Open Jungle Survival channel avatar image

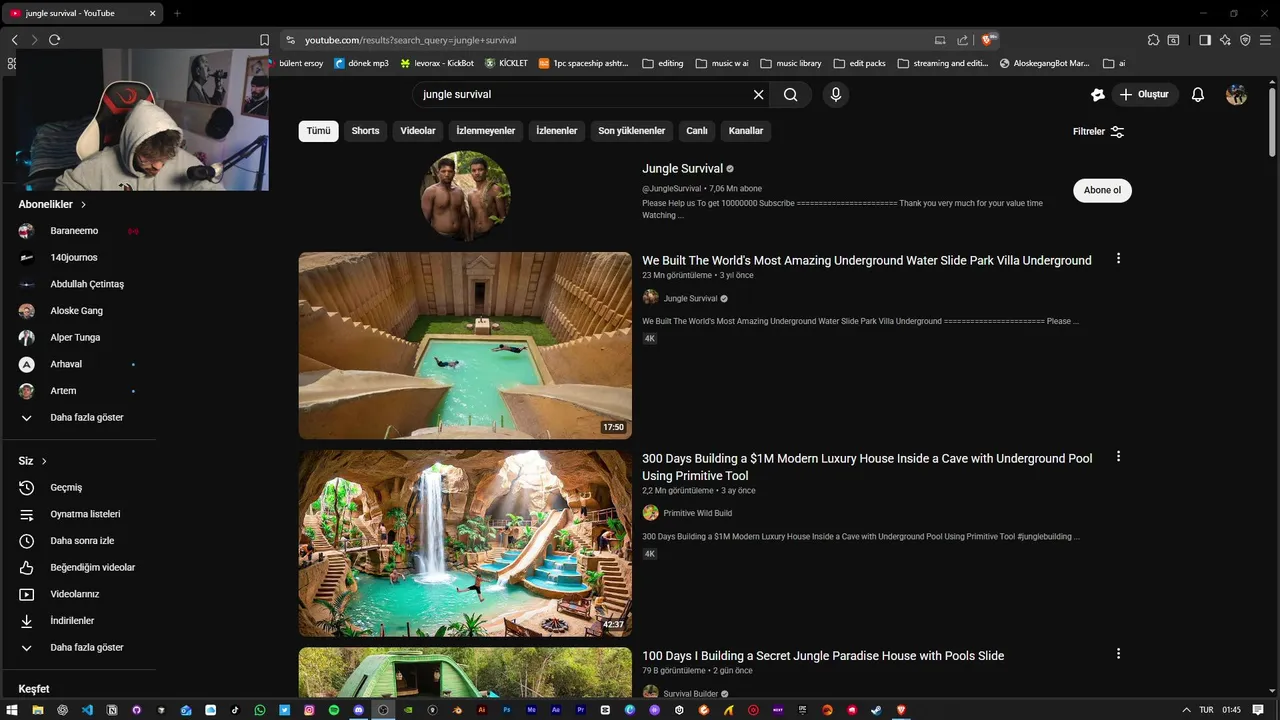465,195
